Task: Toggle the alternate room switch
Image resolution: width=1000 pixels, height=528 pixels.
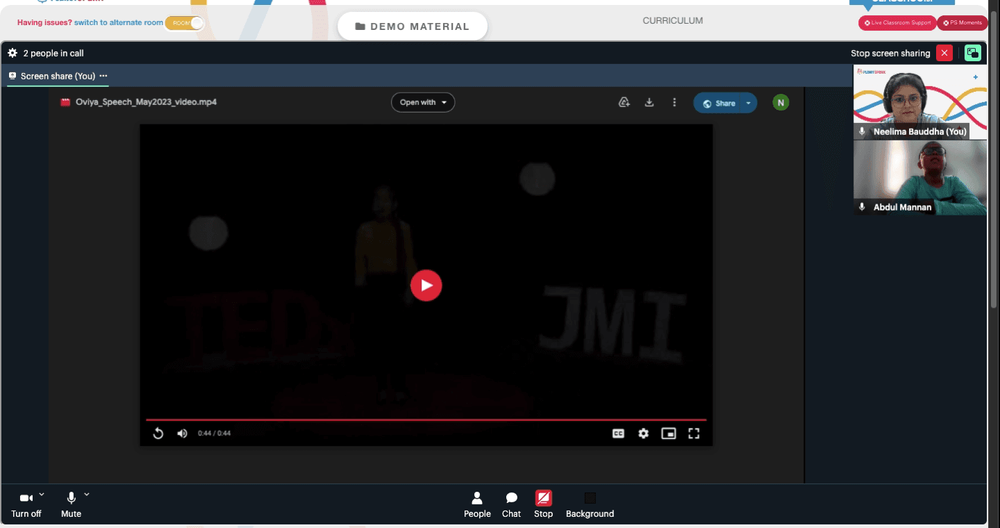Action: pyautogui.click(x=184, y=23)
